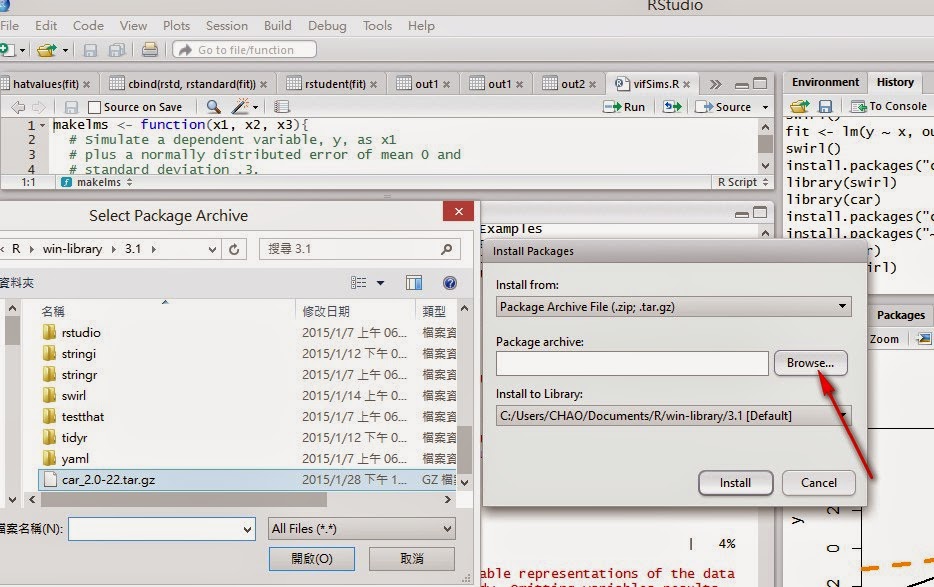This screenshot has width=934, height=587.
Task: Switch to the Environment tab
Action: click(825, 82)
